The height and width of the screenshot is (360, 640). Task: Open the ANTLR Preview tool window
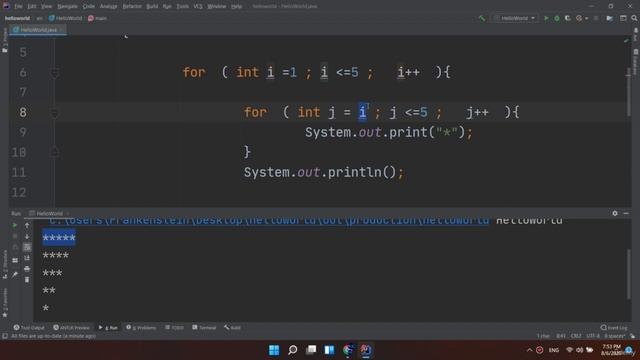71,327
